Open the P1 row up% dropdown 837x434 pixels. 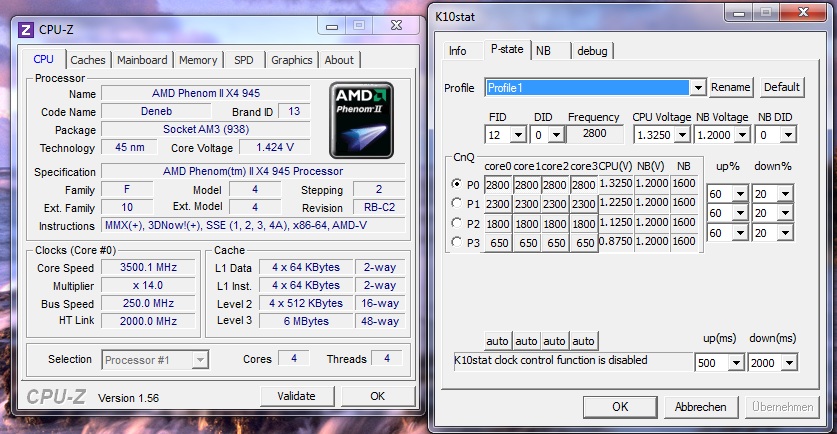(740, 213)
